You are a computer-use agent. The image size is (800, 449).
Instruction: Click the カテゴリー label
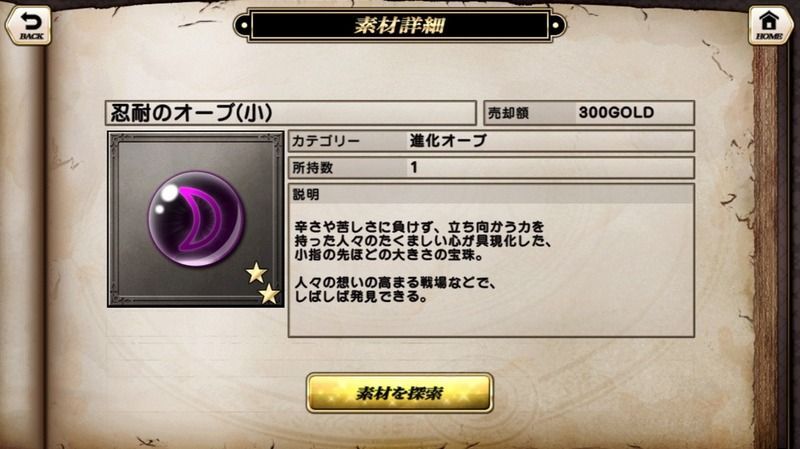326,141
